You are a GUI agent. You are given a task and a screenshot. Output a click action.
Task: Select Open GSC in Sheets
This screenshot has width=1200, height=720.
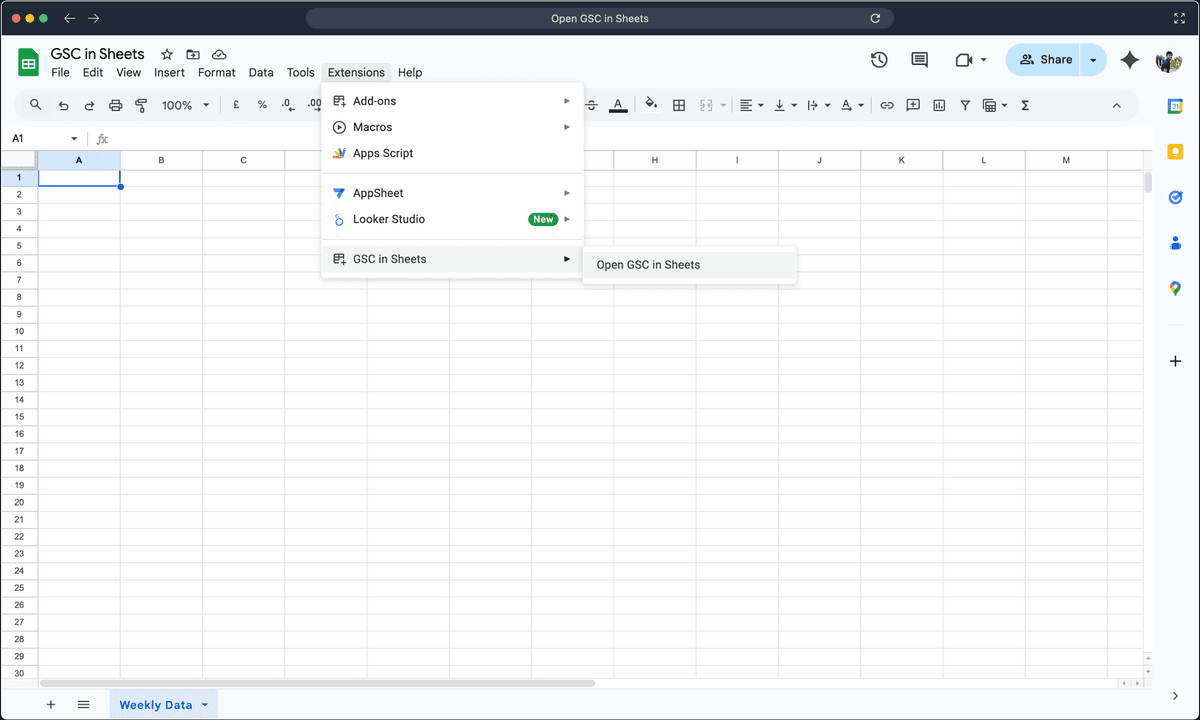648,265
